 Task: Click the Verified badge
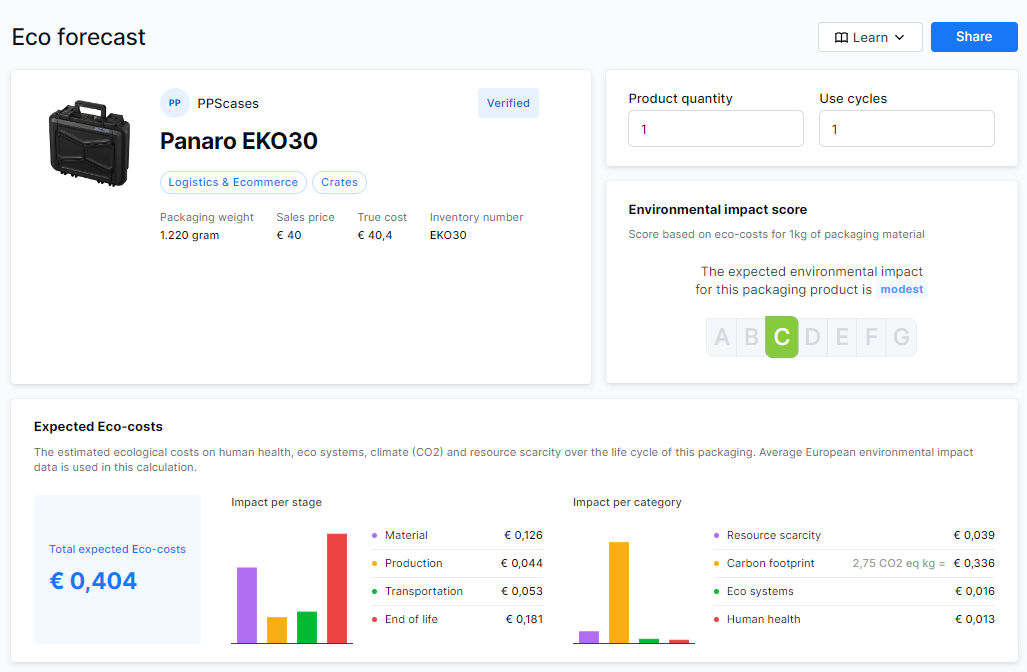click(508, 103)
